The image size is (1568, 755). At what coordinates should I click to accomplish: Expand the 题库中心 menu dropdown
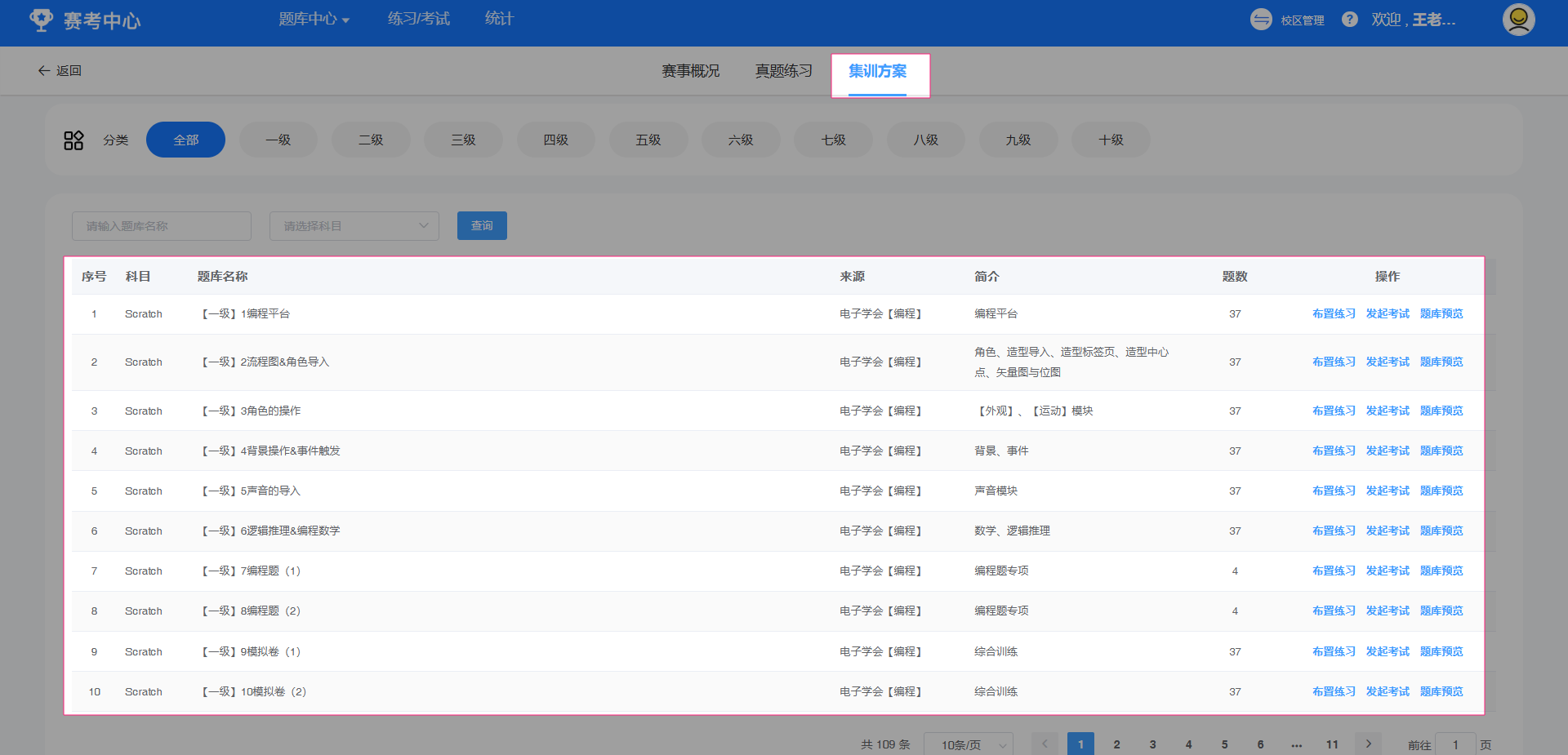pyautogui.click(x=314, y=20)
